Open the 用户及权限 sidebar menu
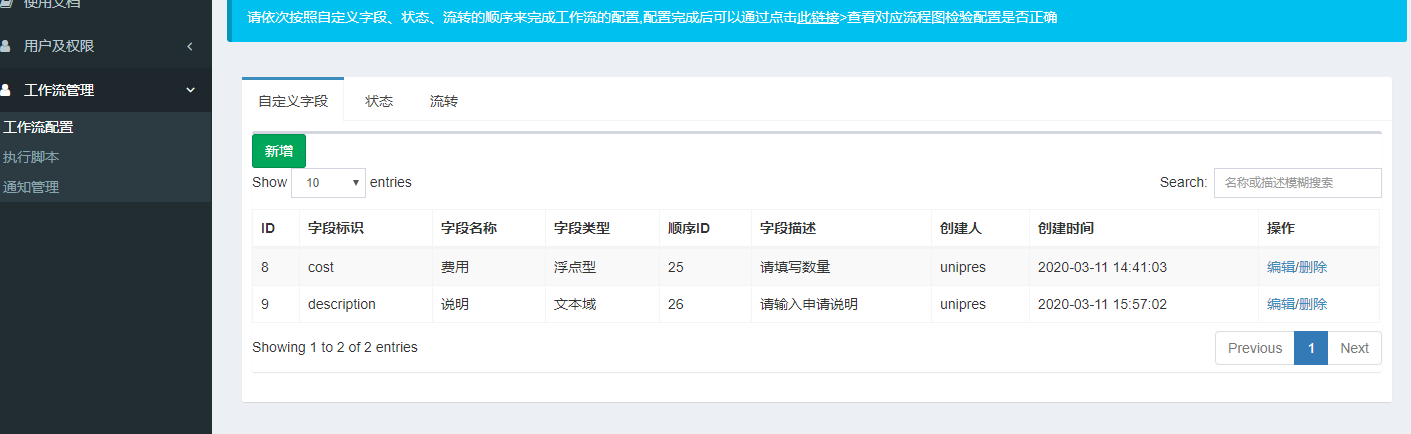 click(105, 46)
